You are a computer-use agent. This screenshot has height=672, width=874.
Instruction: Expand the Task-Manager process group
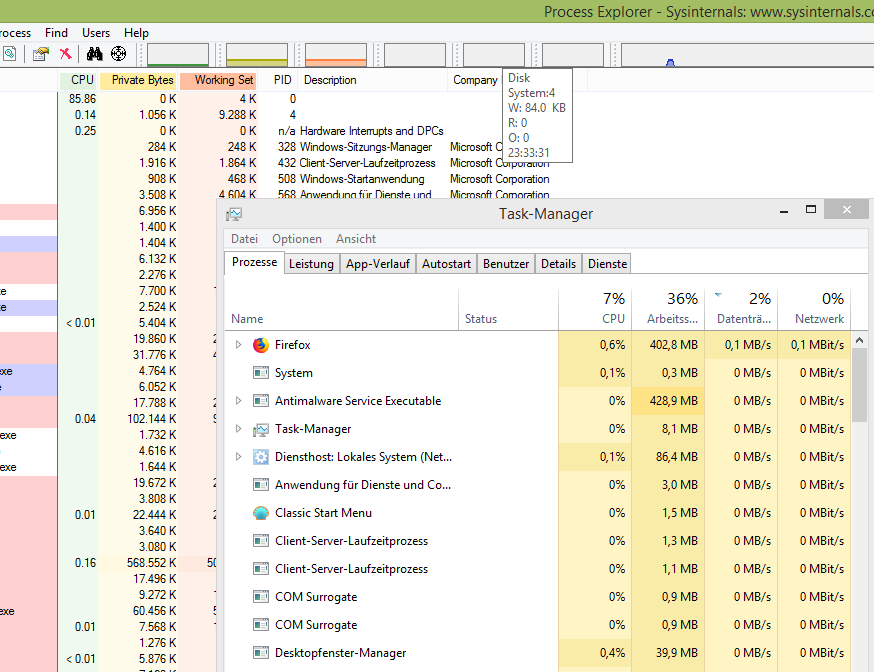pyautogui.click(x=239, y=429)
